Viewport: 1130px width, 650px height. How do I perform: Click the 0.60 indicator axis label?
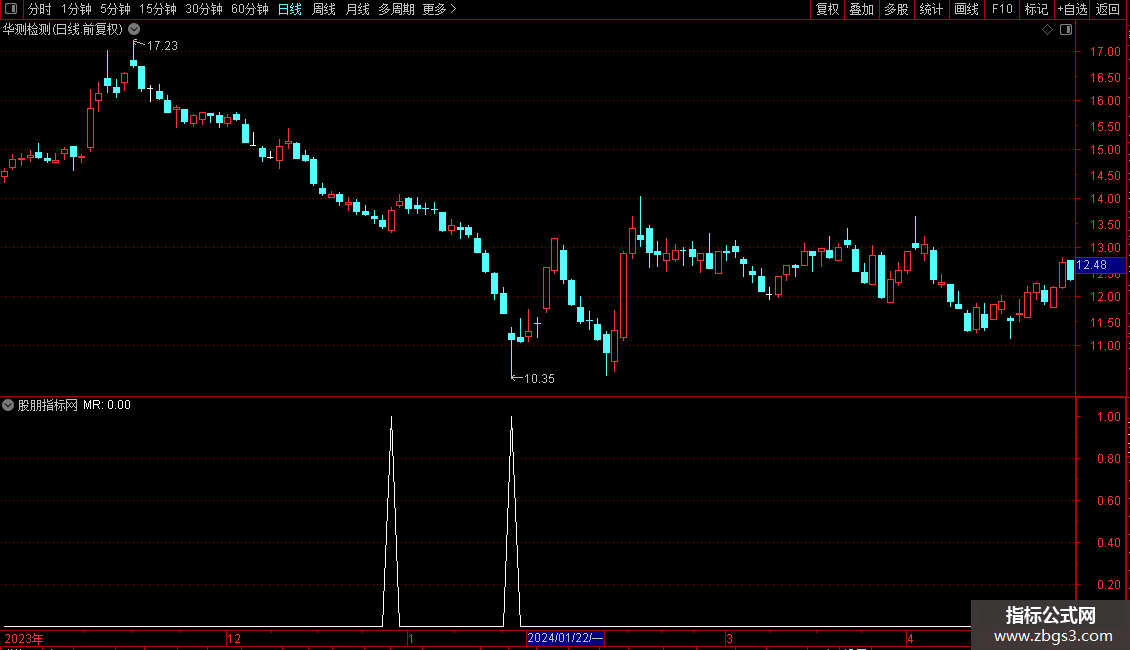point(1108,500)
